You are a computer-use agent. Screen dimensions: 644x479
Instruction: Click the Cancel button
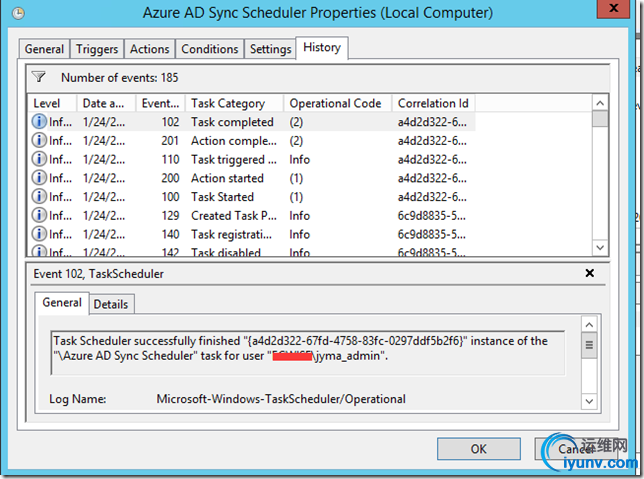[576, 449]
